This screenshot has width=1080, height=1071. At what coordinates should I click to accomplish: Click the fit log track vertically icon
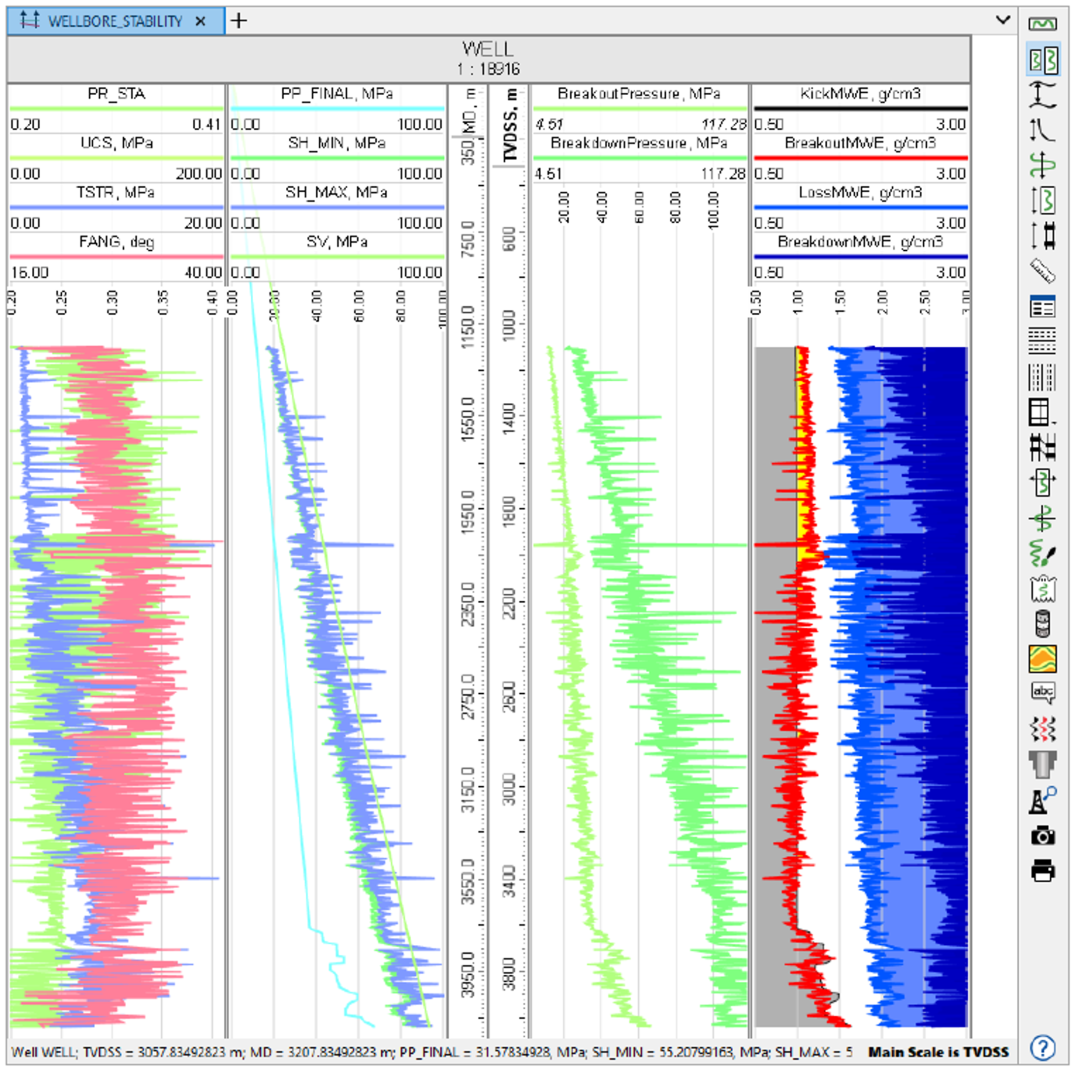click(1042, 200)
